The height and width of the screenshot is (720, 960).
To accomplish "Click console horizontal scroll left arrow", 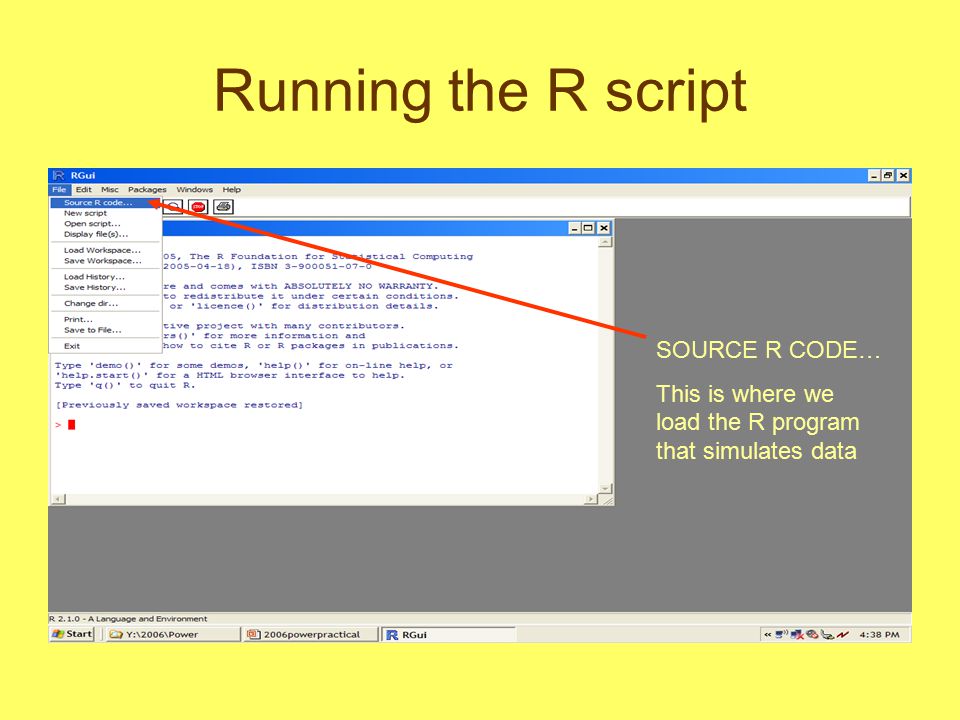I will pos(58,499).
